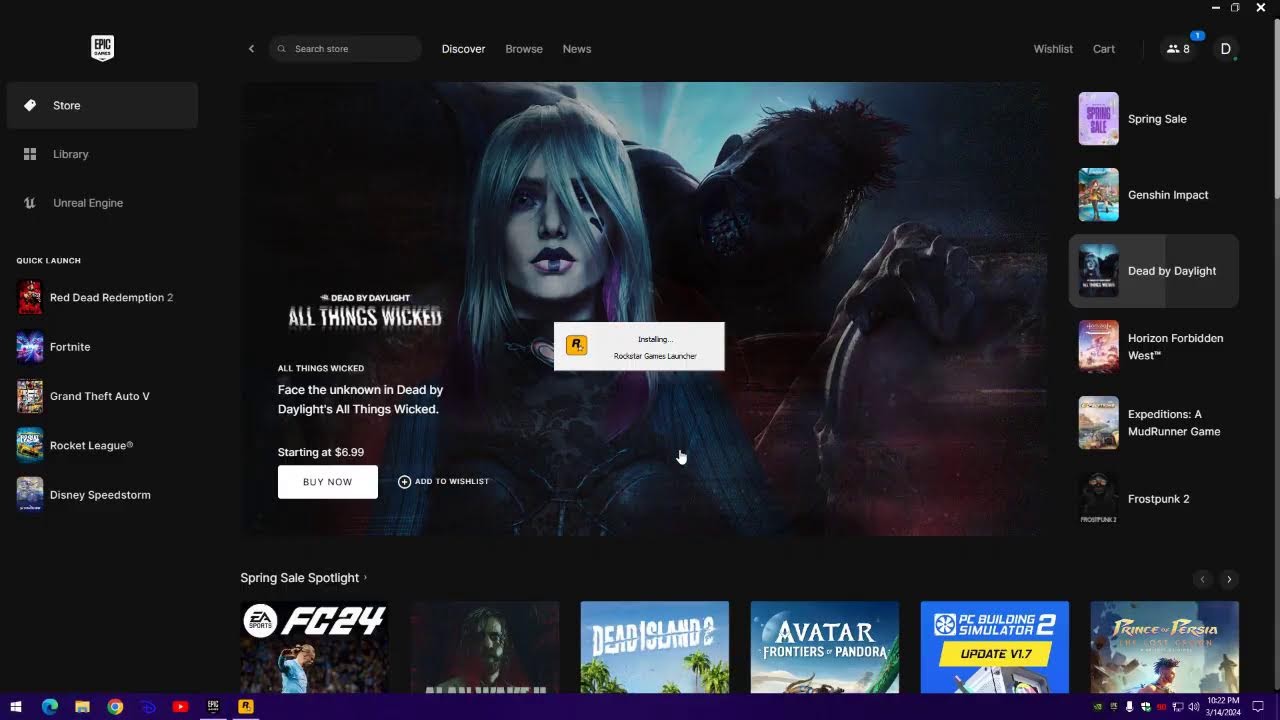1280x720 pixels.
Task: Show previous Spring Sale Spotlight games
Action: (x=1203, y=579)
